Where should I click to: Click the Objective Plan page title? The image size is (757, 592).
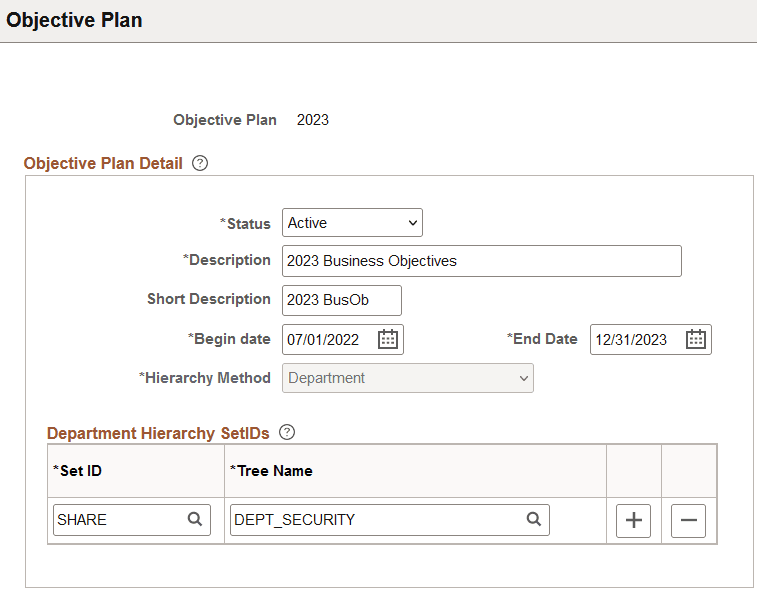(75, 20)
